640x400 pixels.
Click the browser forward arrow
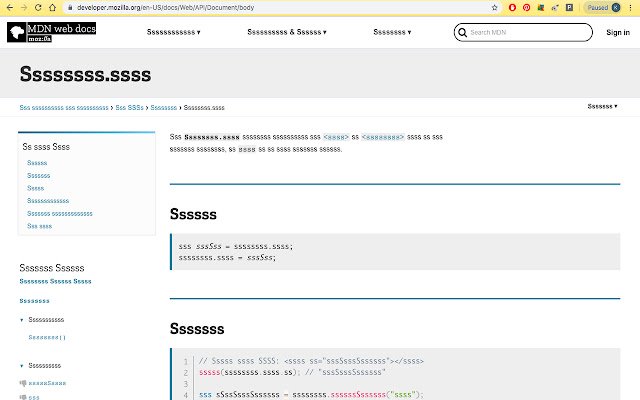click(x=24, y=7)
